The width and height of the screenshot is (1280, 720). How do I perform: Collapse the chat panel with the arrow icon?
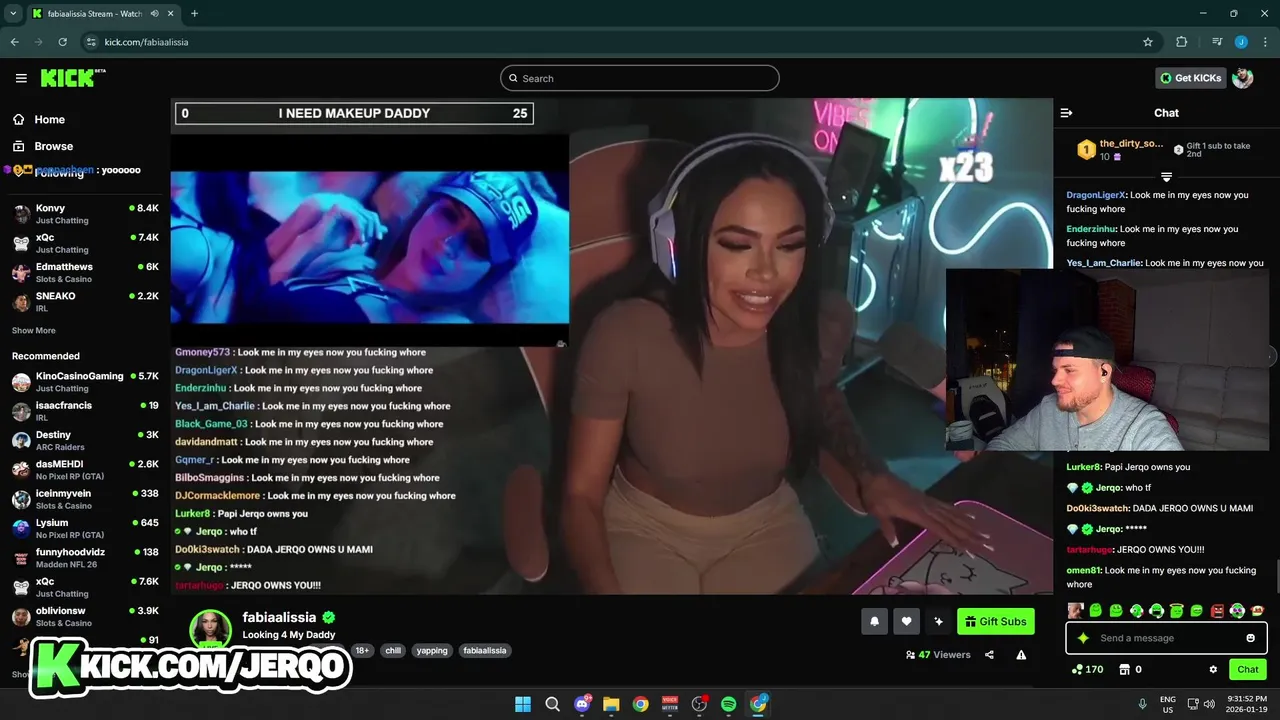[x=1066, y=113]
